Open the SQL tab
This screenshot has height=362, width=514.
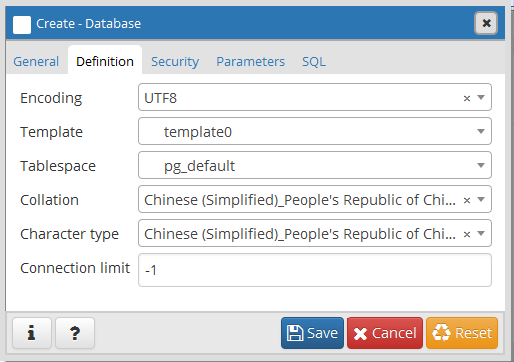314,62
